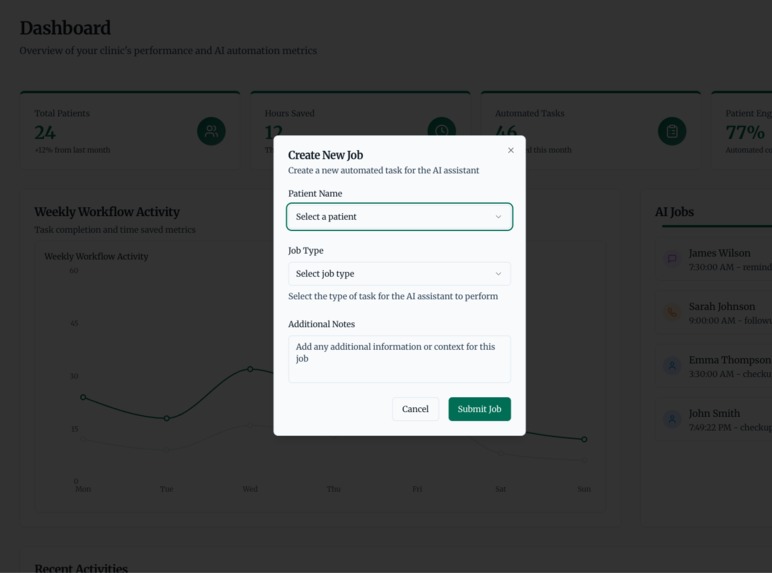This screenshot has height=573, width=772.
Task: Click the Submit Job button
Action: [x=480, y=409]
